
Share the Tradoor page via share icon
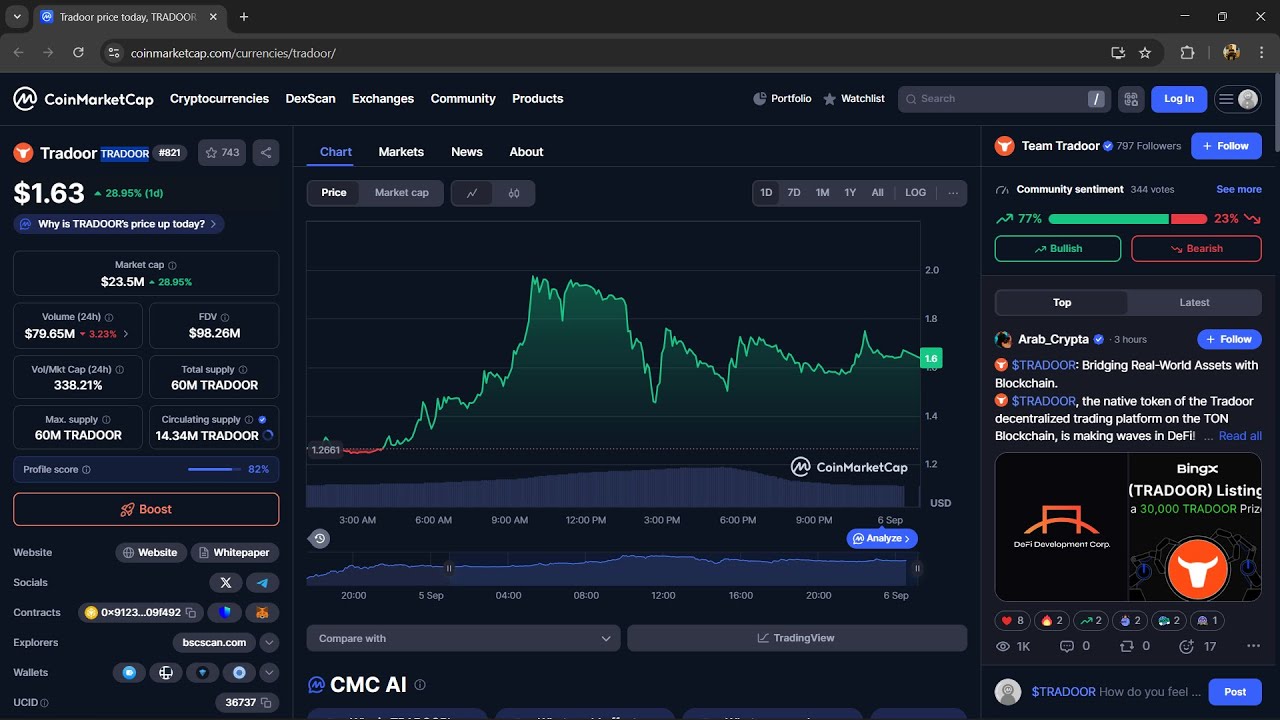266,153
